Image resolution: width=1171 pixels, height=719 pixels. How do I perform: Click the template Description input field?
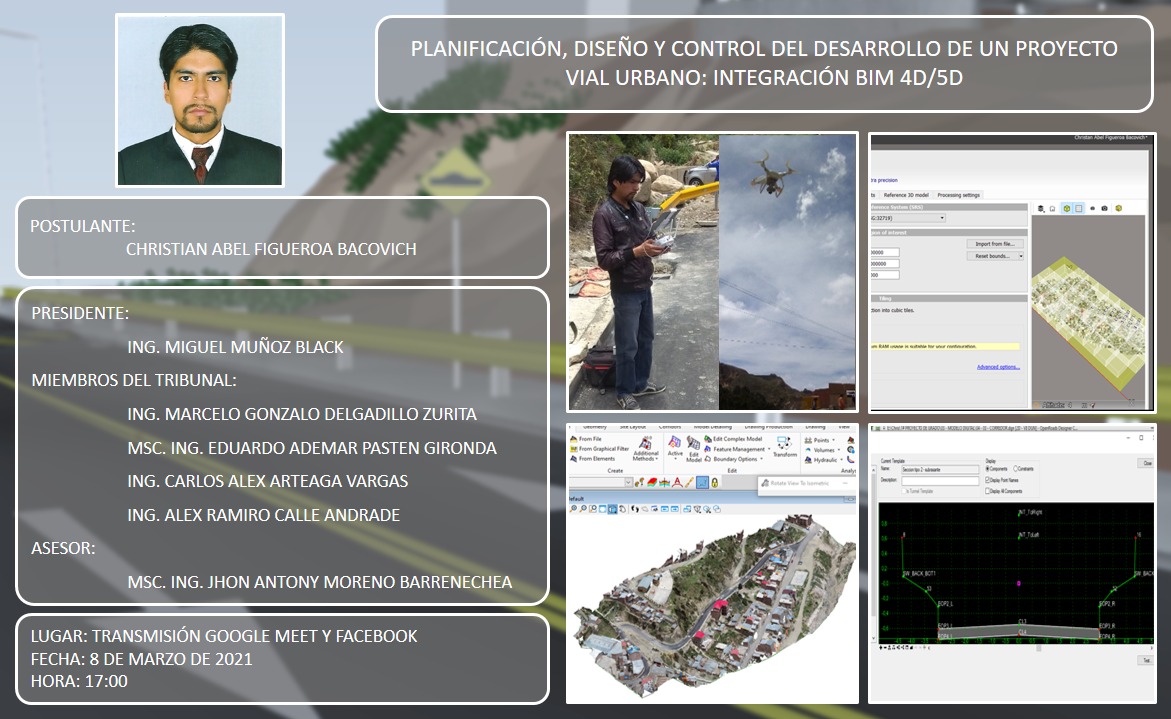[x=940, y=481]
